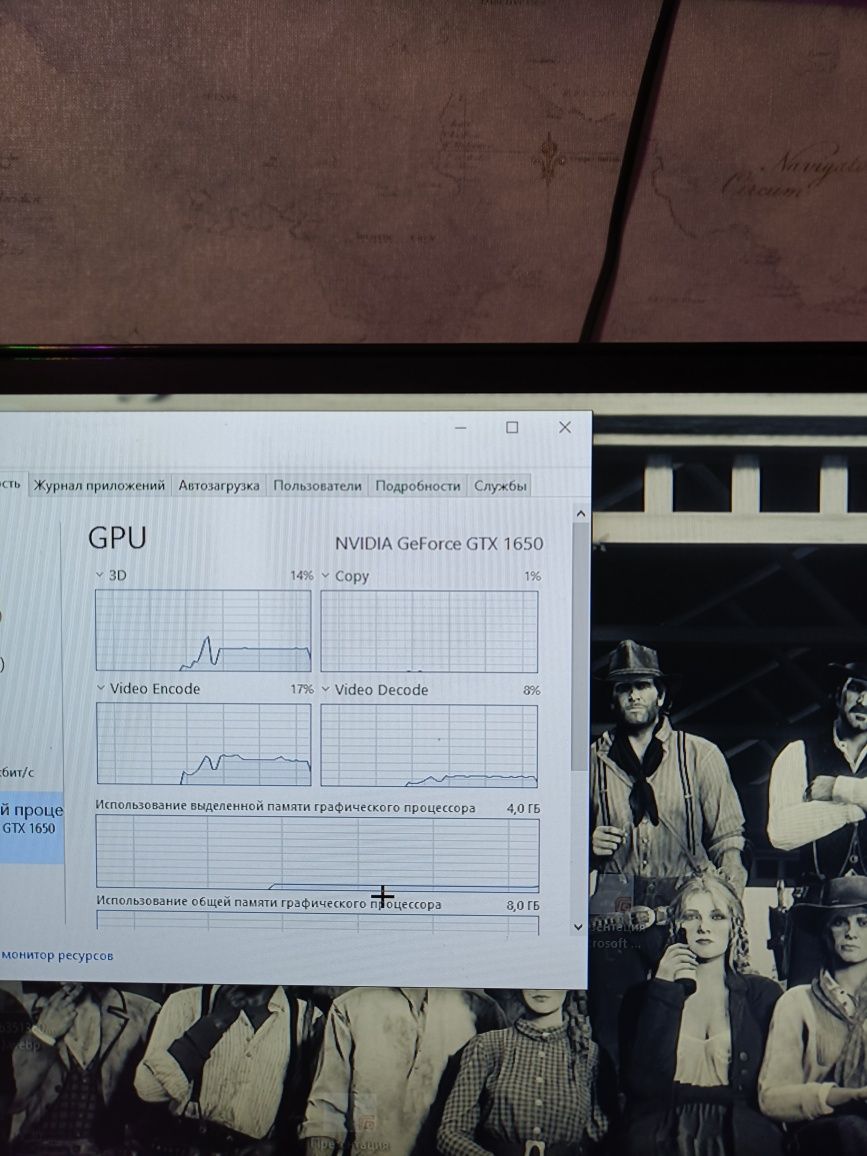The height and width of the screenshot is (1156, 867).
Task: Open the Video Encode engine dropdown
Action: 100,688
